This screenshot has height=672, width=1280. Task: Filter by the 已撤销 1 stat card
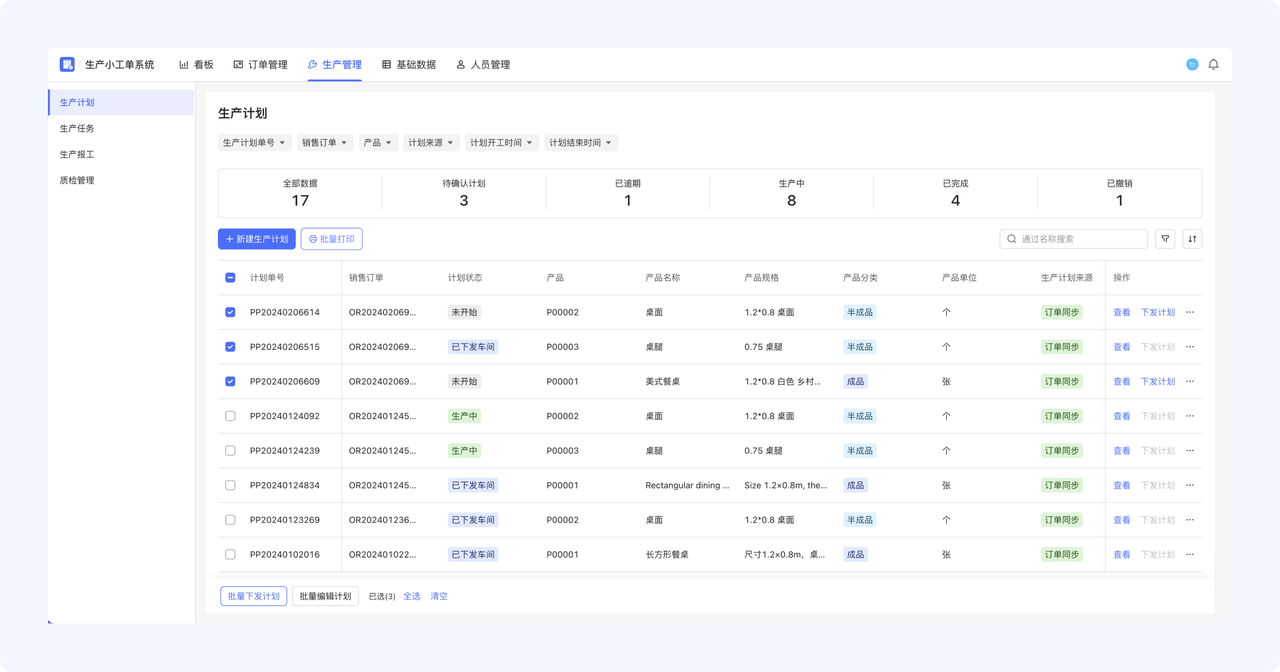tap(1120, 193)
